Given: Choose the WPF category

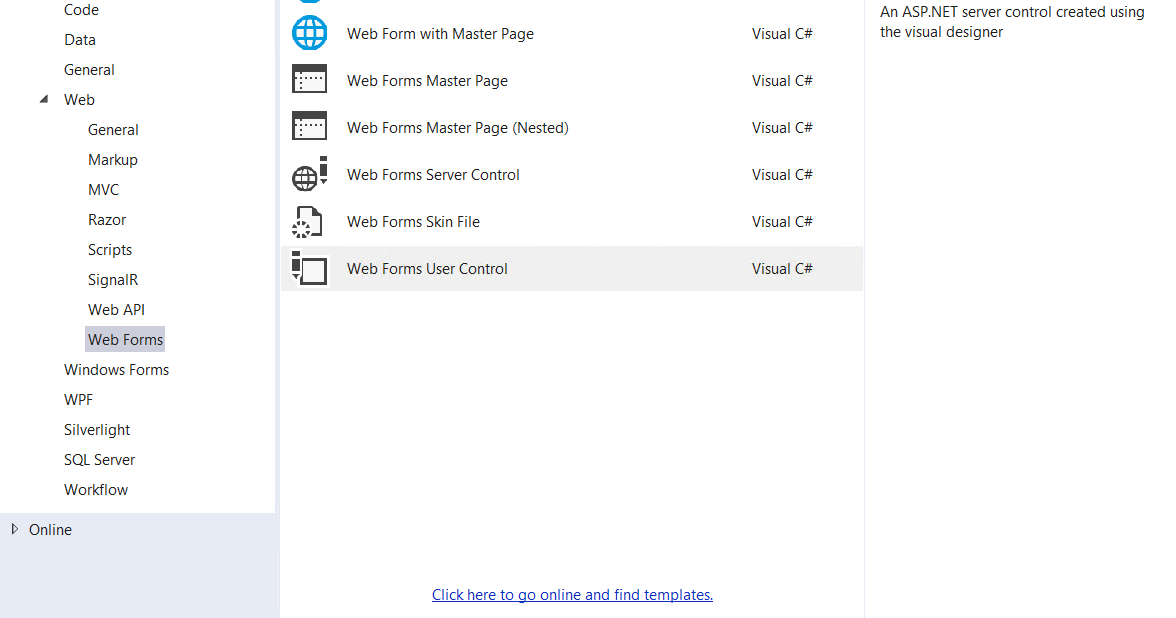Looking at the screenshot, I should [x=79, y=400].
